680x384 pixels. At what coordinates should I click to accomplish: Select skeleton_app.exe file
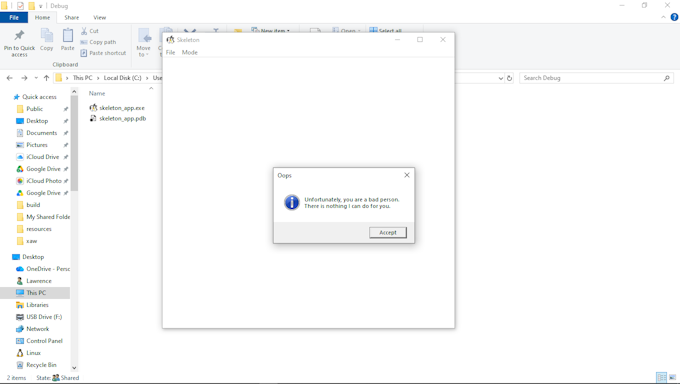[122, 108]
